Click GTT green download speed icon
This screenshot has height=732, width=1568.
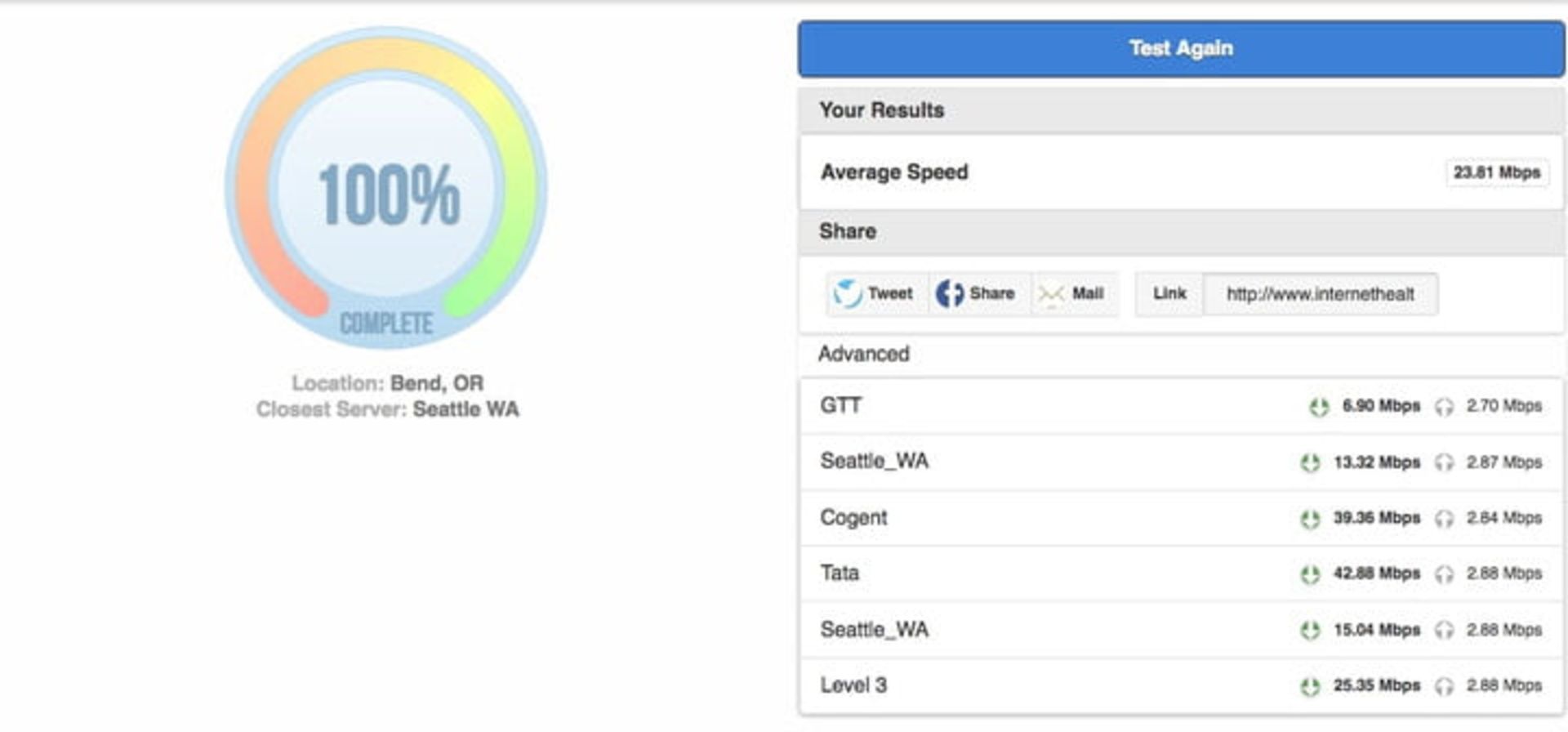tap(1319, 407)
